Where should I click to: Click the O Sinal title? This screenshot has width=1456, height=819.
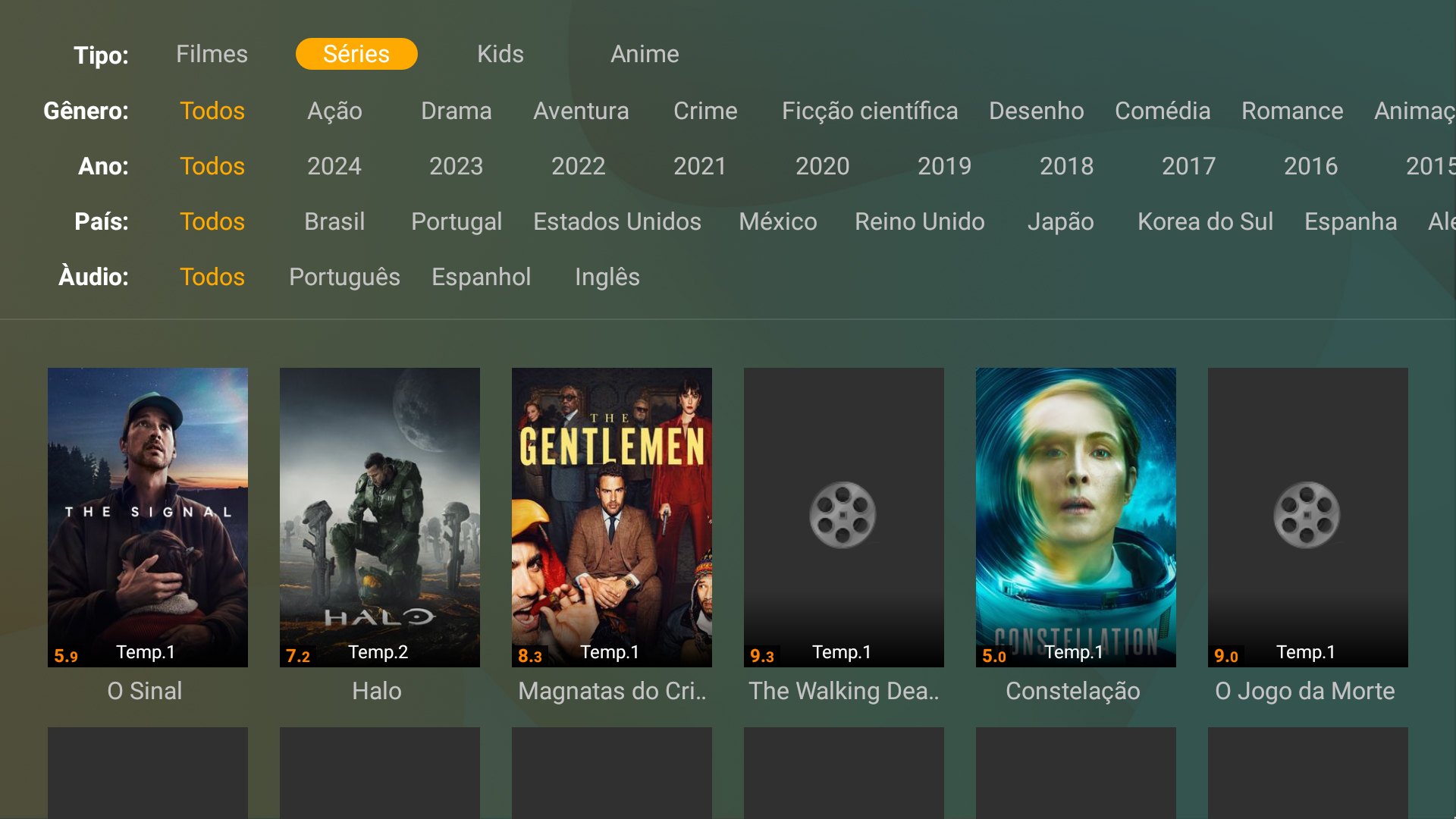(145, 691)
